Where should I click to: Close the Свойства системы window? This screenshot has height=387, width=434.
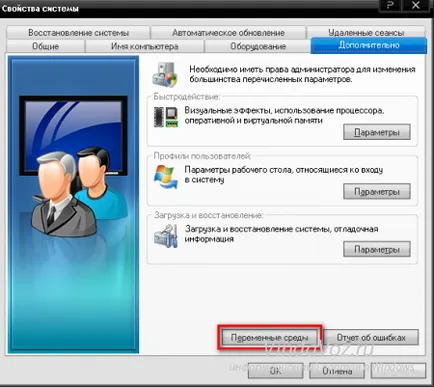(x=416, y=5)
